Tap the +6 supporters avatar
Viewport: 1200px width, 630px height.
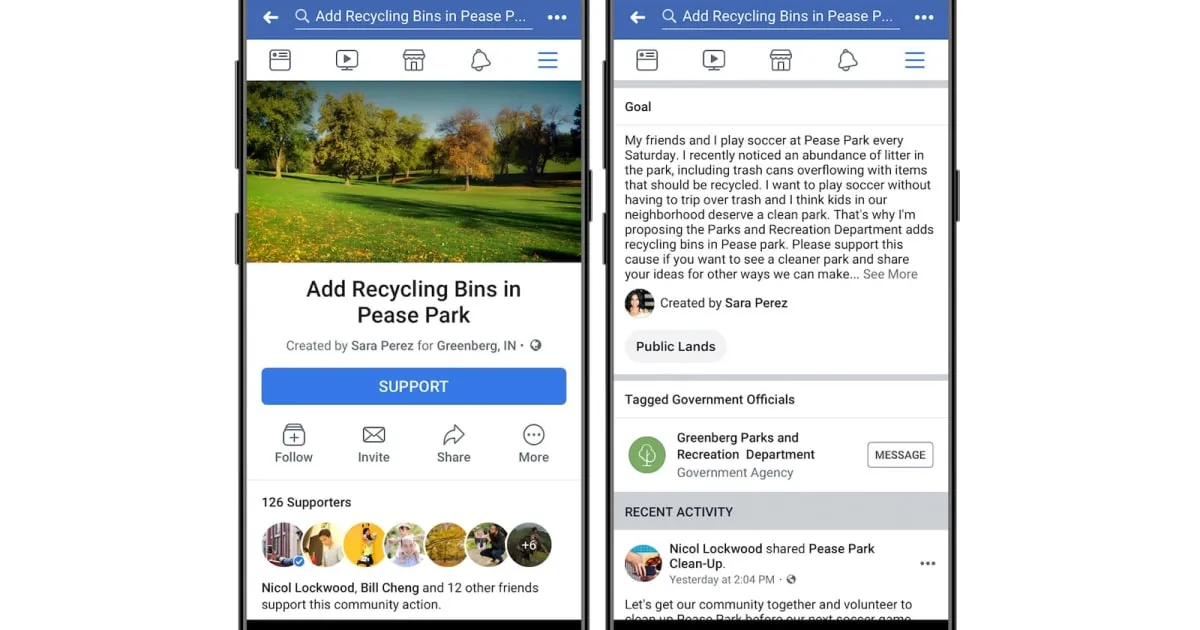(x=529, y=545)
